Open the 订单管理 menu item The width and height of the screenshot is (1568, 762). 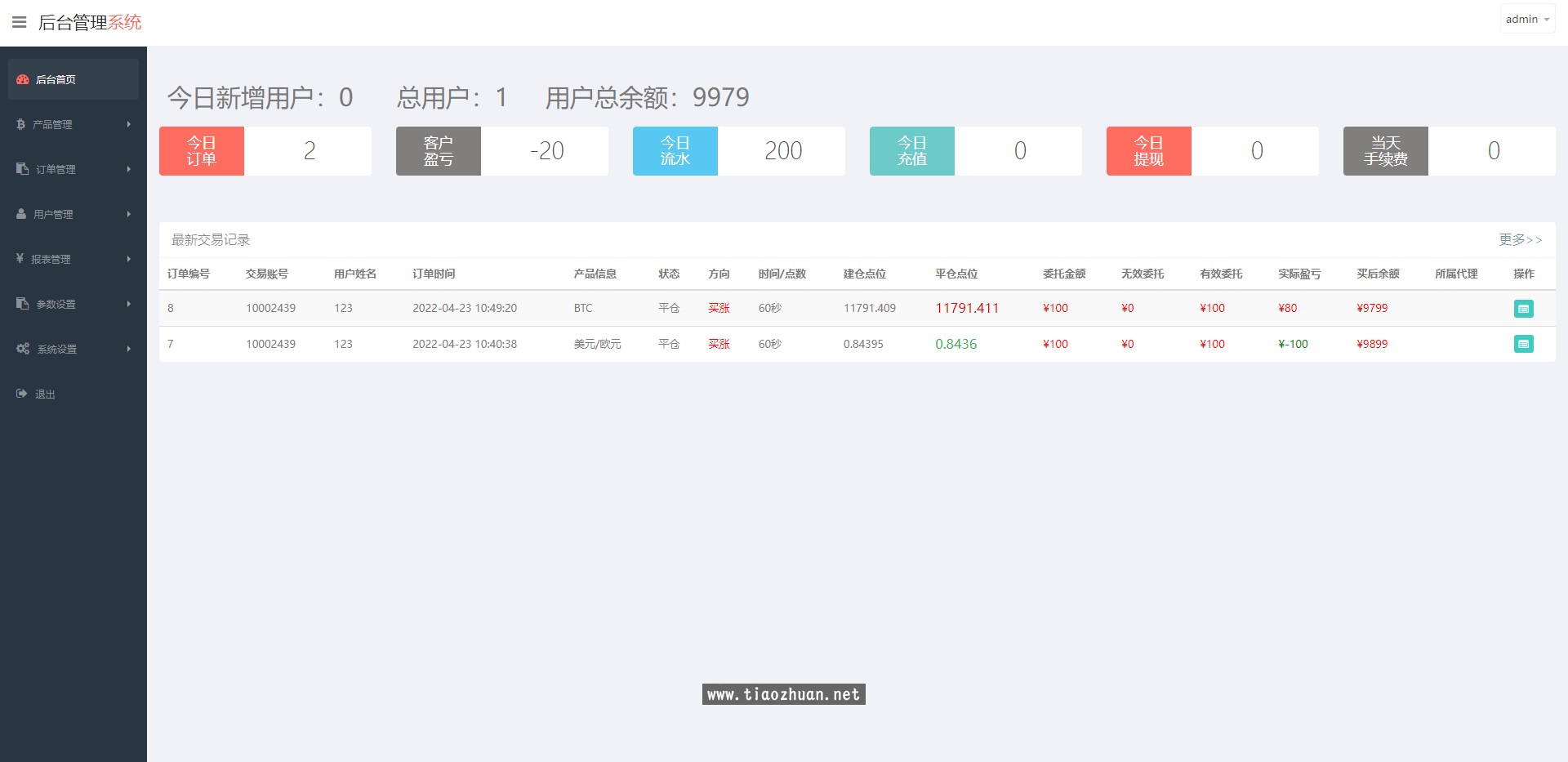coord(73,169)
